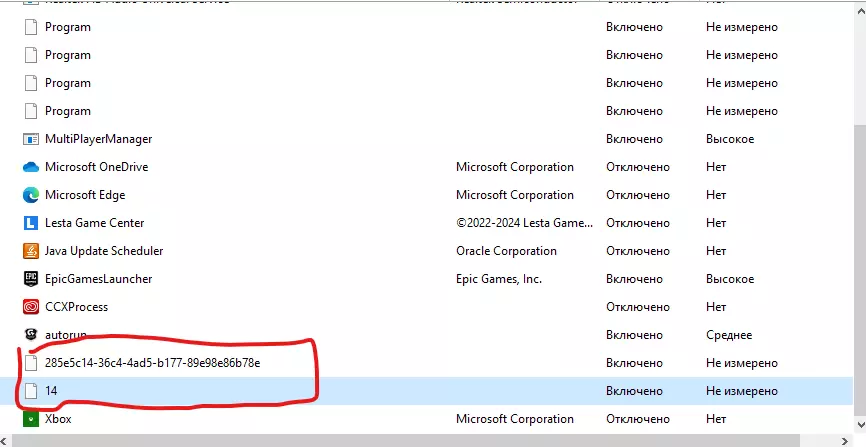Select the Lesta Game Center entry name
866x447 pixels.
pyautogui.click(x=94, y=223)
